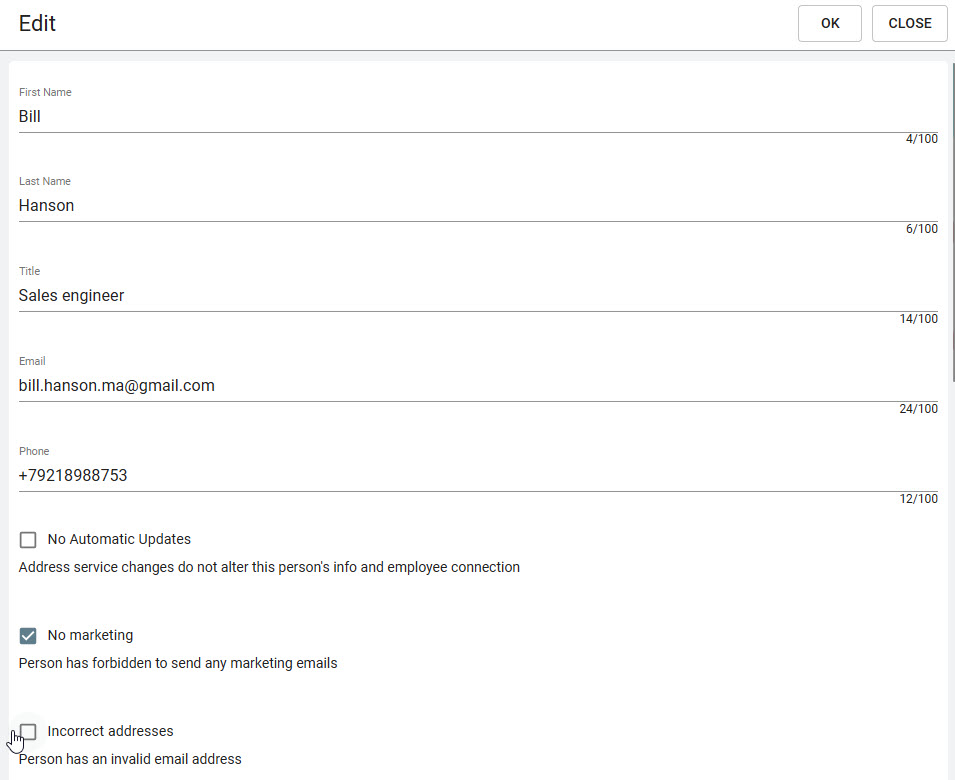Enable the No Automatic Updates checkbox

tap(28, 540)
